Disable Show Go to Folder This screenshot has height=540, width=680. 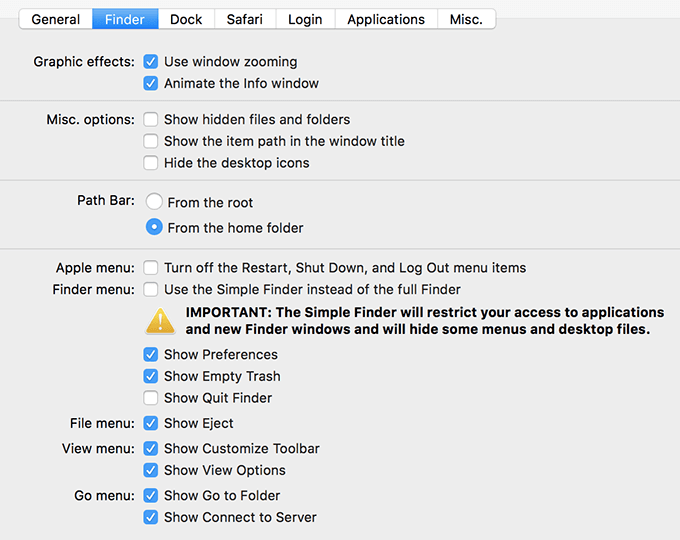pos(151,496)
